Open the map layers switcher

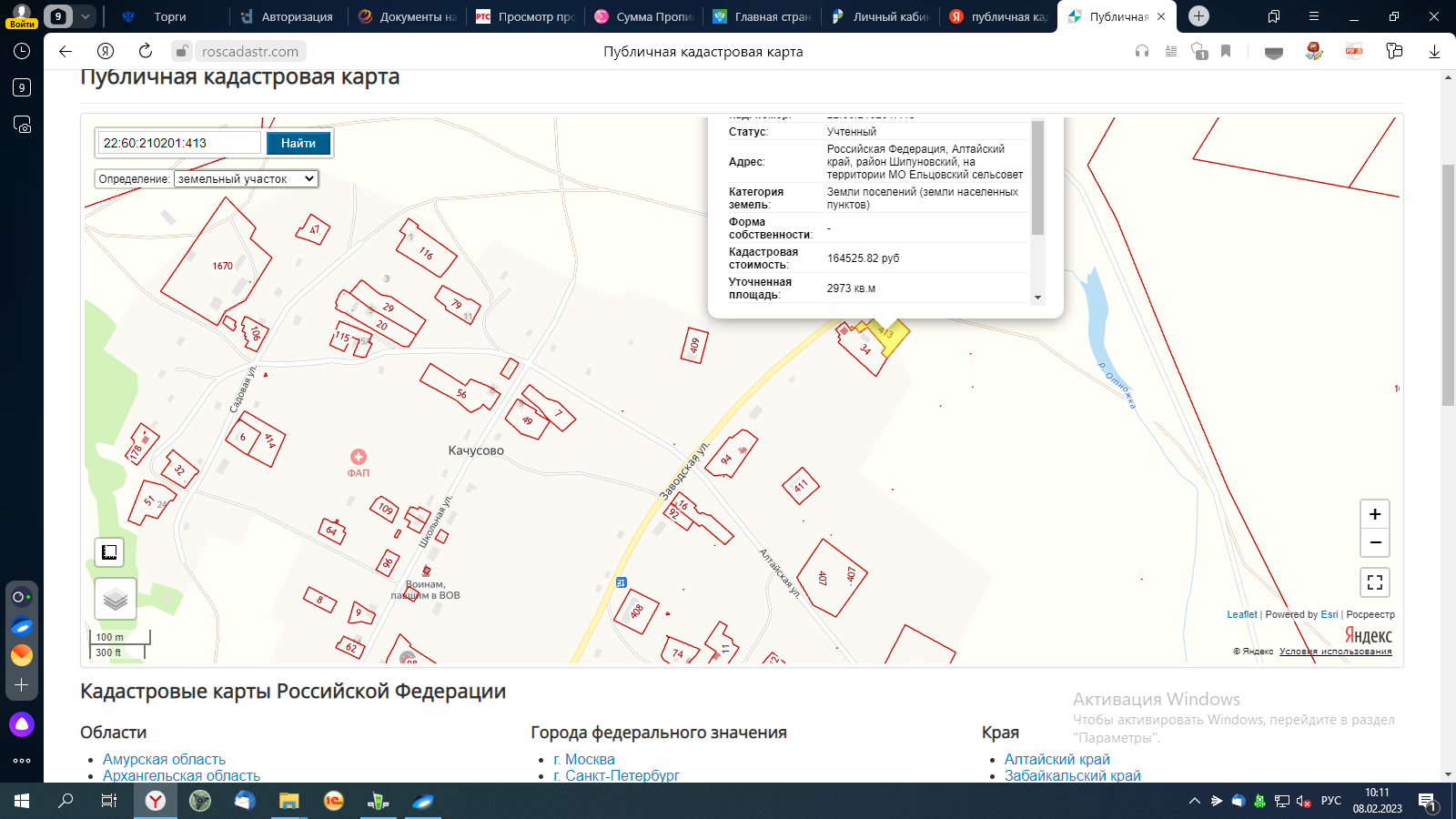[116, 599]
